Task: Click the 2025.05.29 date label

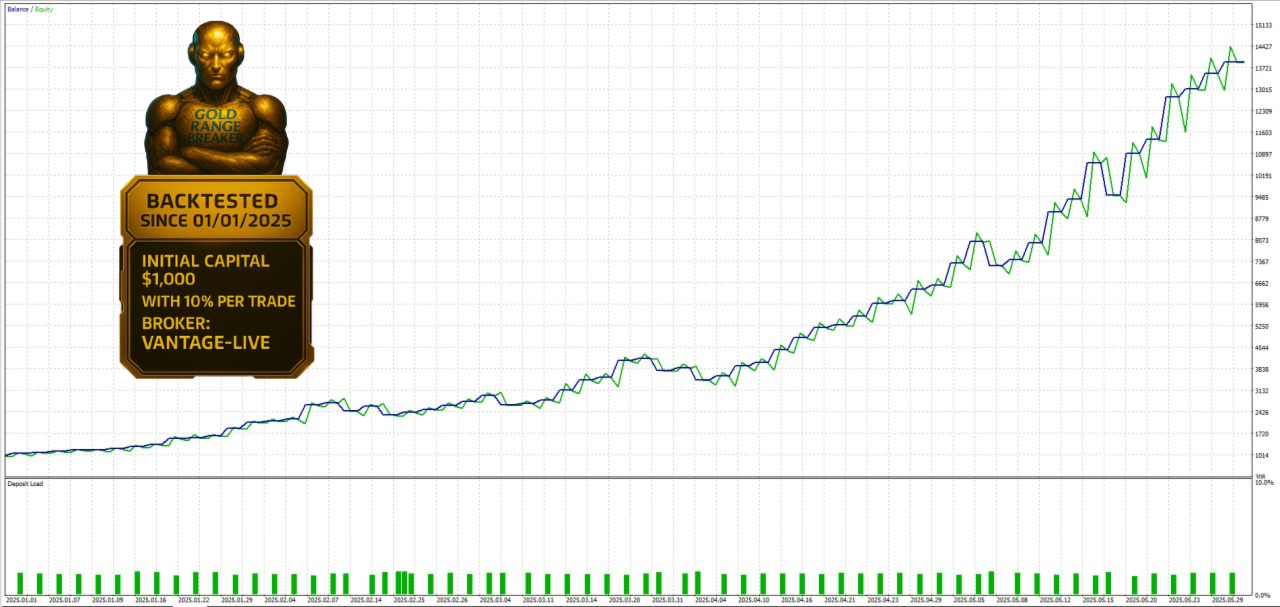Action: click(1228, 601)
